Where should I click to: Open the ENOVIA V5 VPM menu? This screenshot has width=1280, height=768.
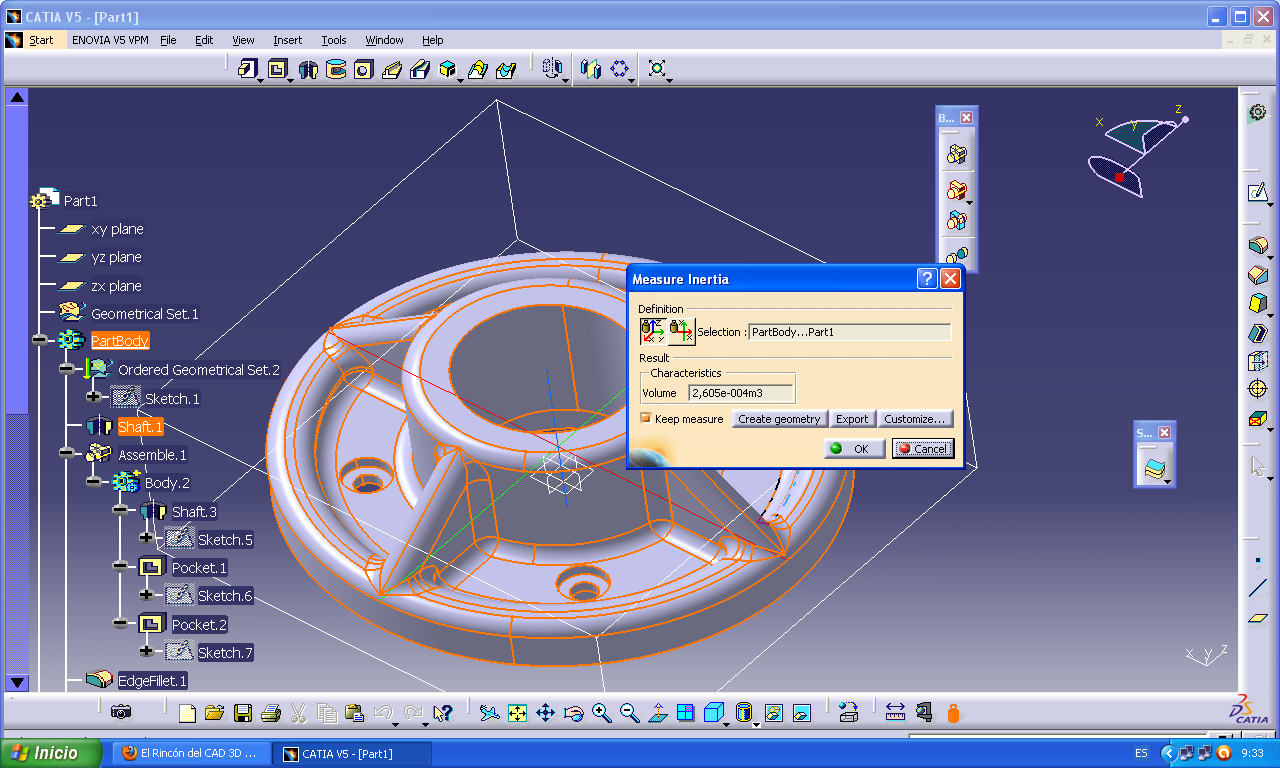109,40
